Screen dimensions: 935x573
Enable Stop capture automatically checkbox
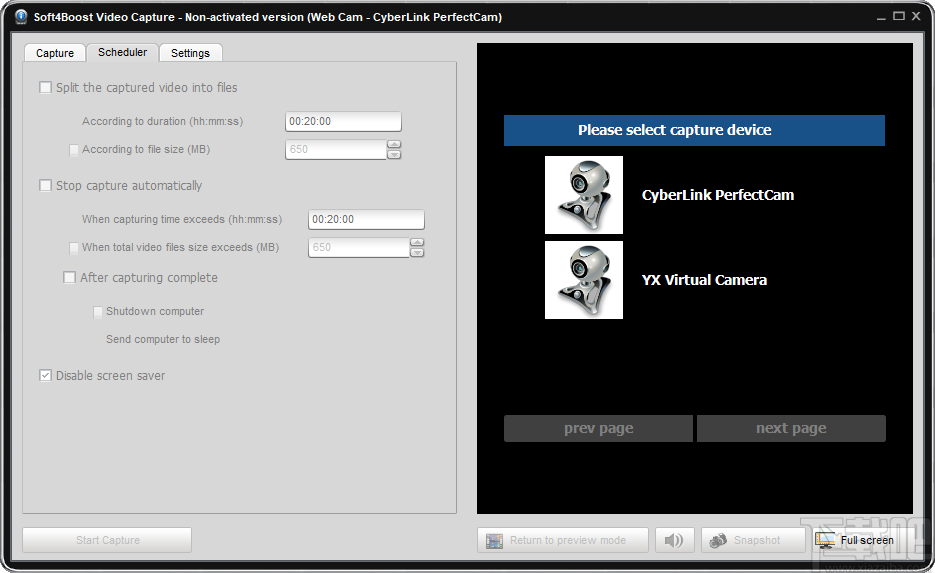(x=45, y=185)
